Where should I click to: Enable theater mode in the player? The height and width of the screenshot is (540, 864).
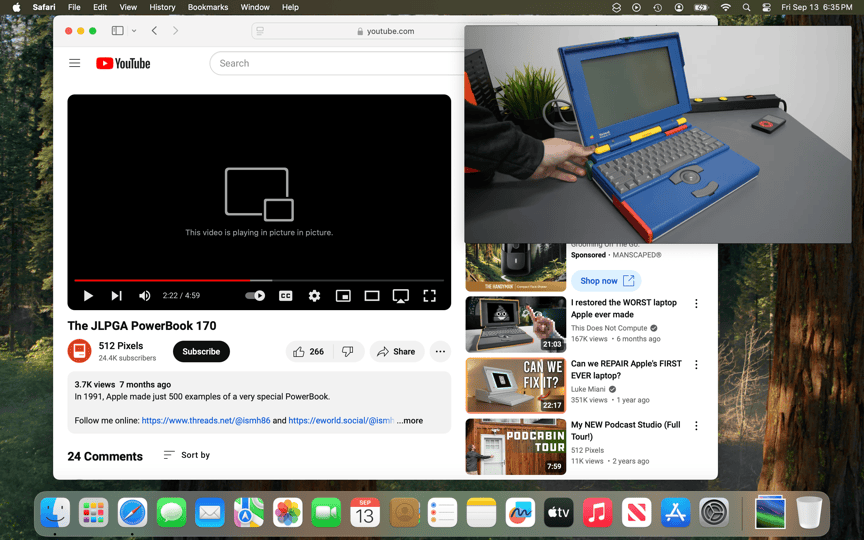click(372, 296)
